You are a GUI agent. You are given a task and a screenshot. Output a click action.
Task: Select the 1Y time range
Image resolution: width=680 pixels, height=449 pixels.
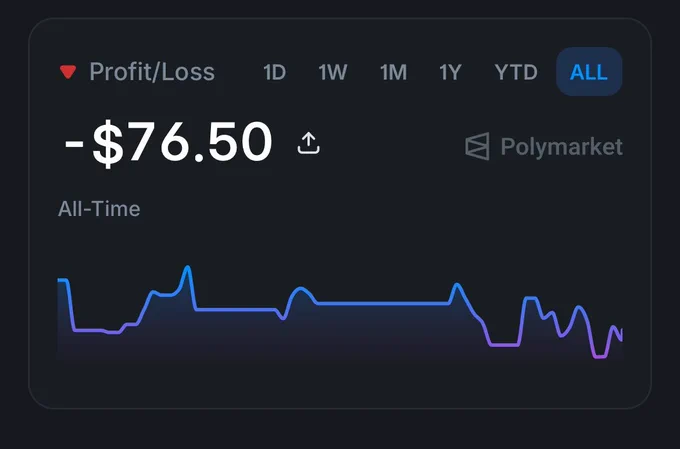[x=450, y=72]
